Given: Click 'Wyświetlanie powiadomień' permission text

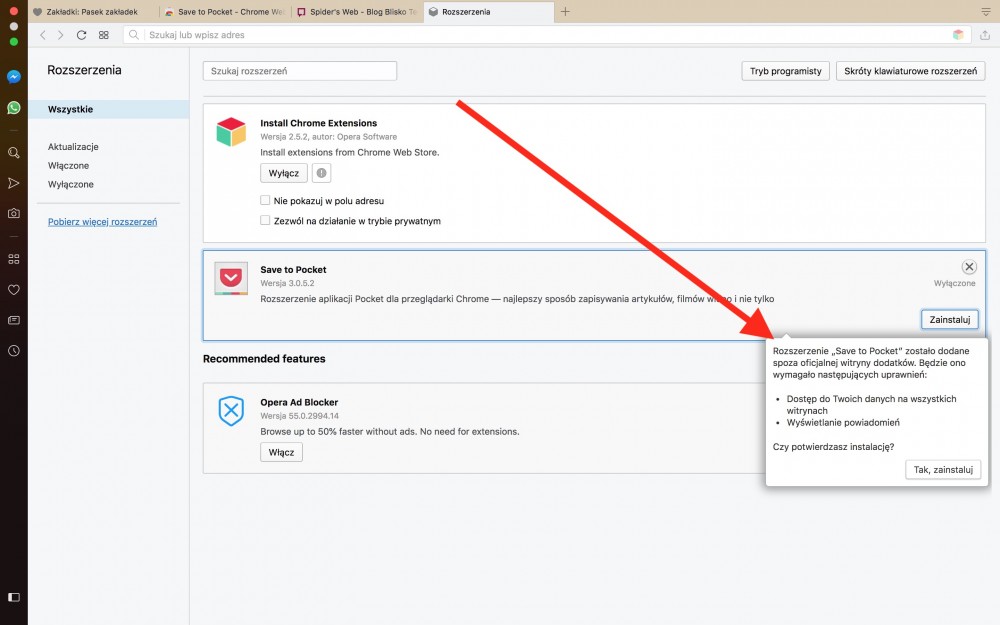Looking at the screenshot, I should click(842, 423).
